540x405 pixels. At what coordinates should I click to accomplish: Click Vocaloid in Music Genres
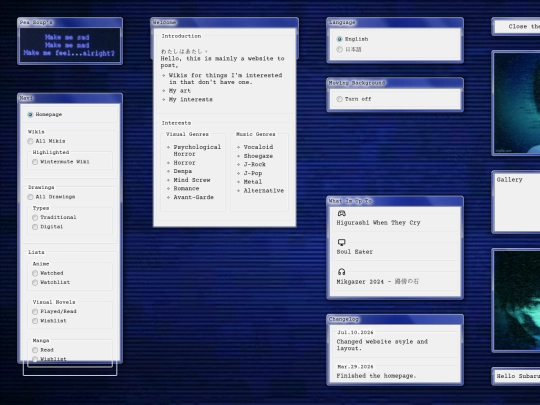[x=258, y=147]
